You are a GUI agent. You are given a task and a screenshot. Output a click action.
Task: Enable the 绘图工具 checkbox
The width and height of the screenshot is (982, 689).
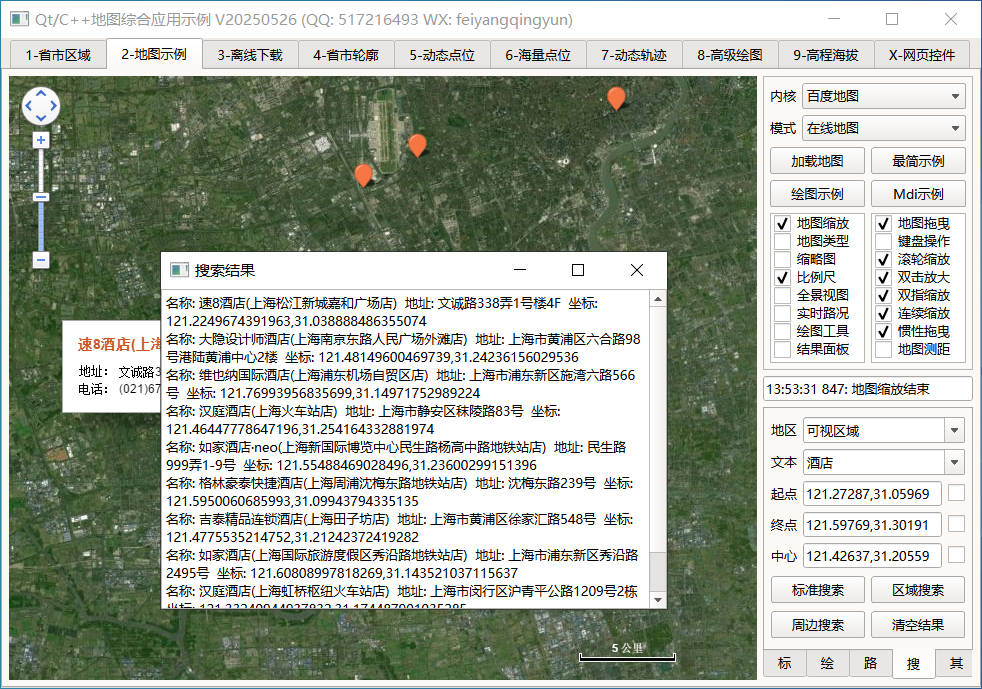(x=782, y=331)
